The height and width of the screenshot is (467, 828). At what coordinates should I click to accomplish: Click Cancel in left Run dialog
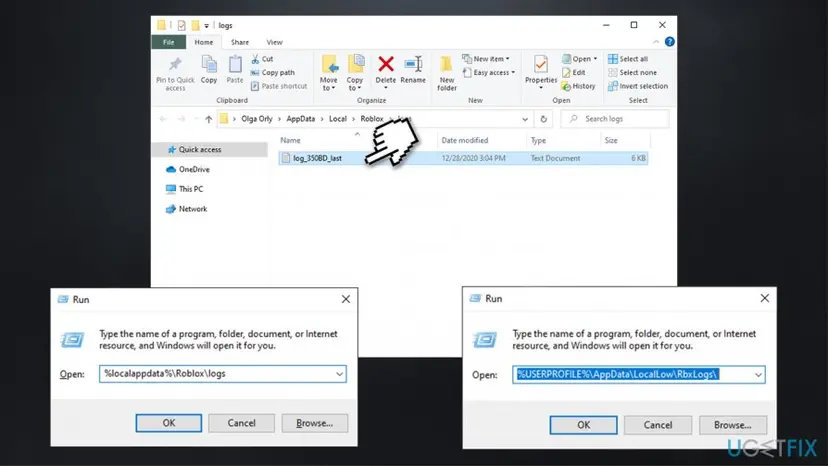pyautogui.click(x=241, y=423)
